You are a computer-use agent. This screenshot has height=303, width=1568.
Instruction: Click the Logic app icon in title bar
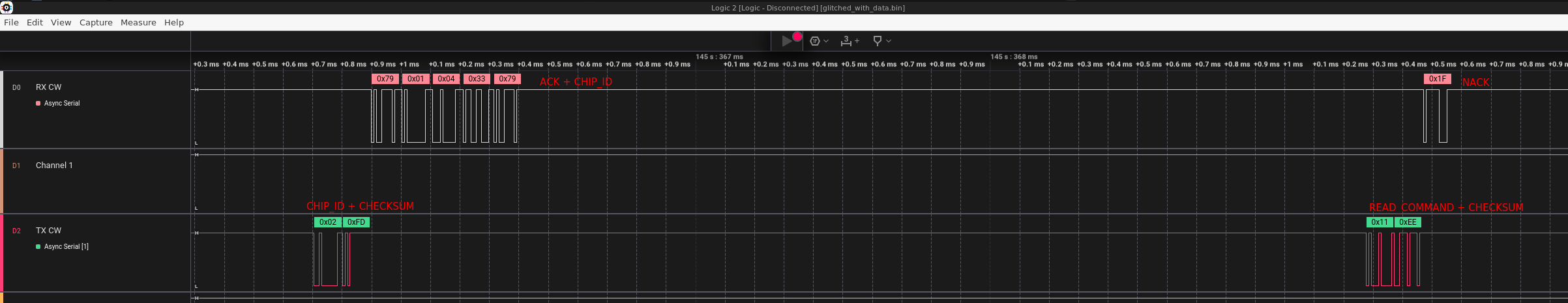(7, 7)
